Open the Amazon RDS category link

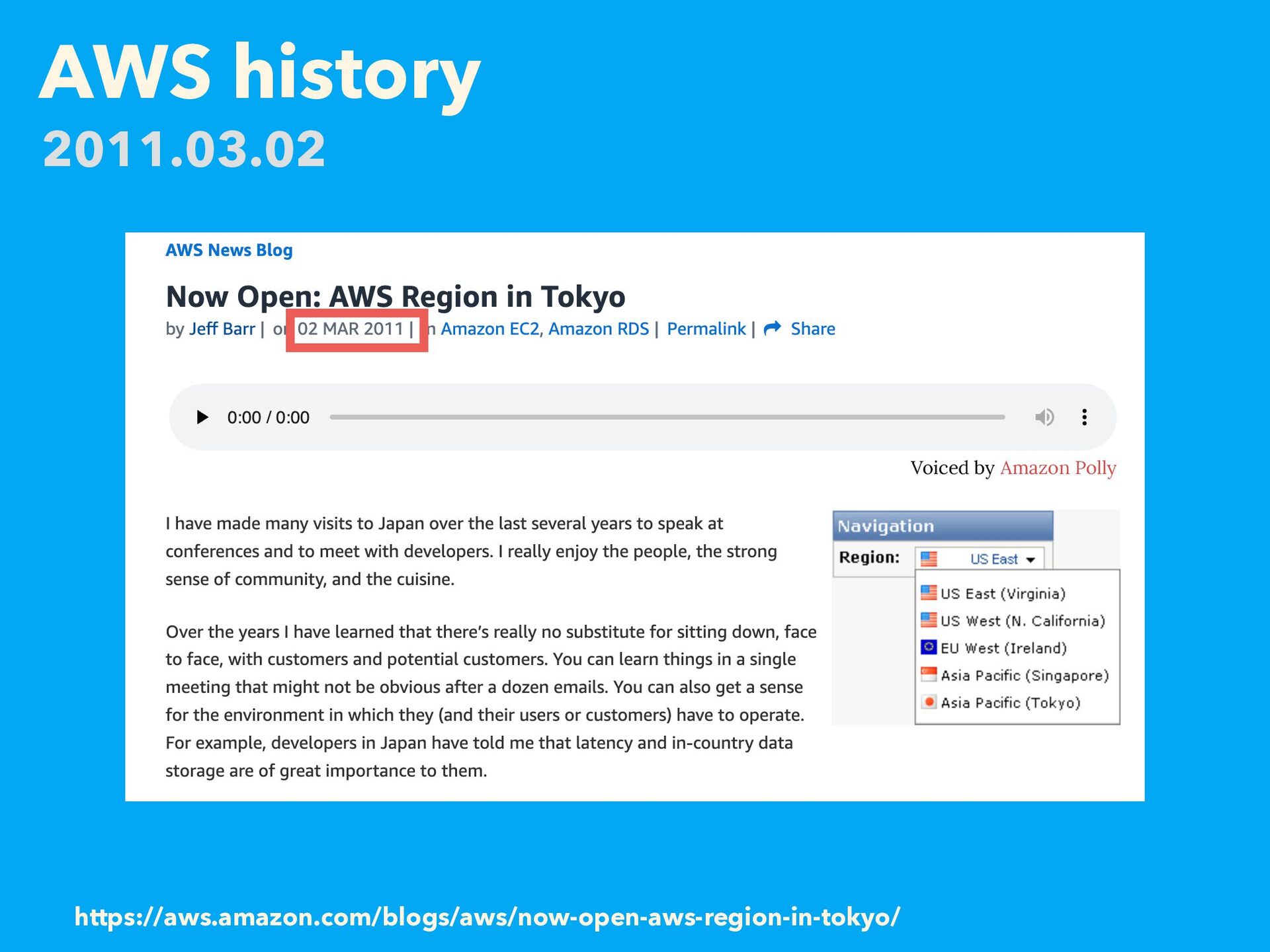click(598, 329)
